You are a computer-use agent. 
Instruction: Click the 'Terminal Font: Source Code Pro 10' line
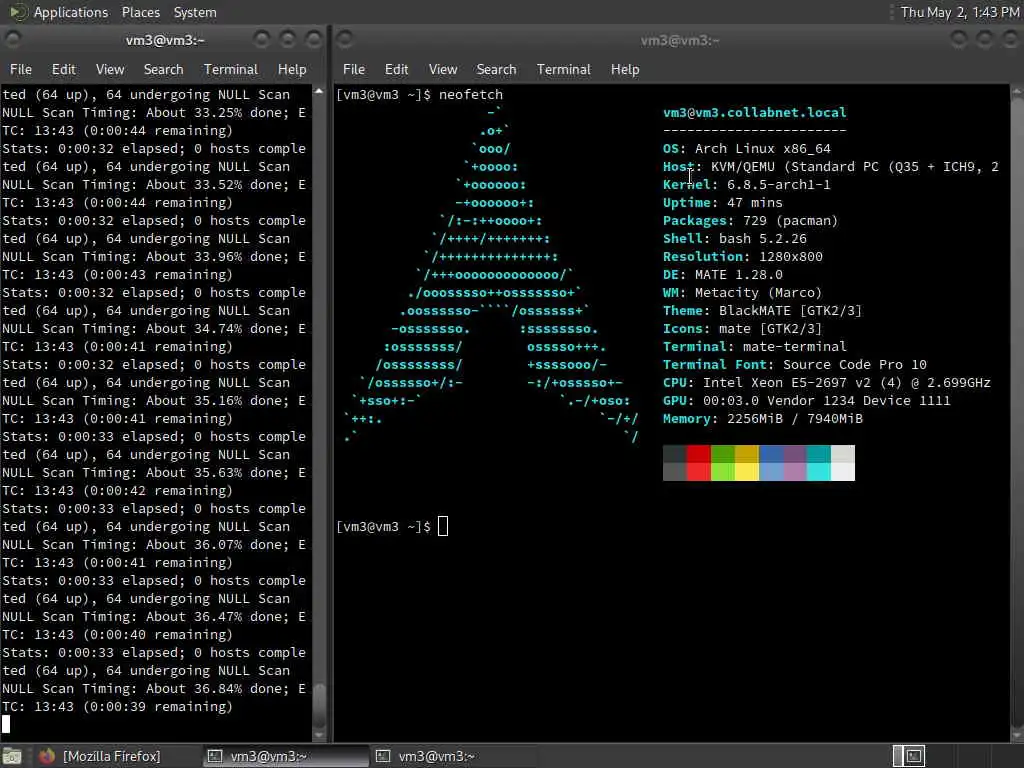tap(795, 364)
